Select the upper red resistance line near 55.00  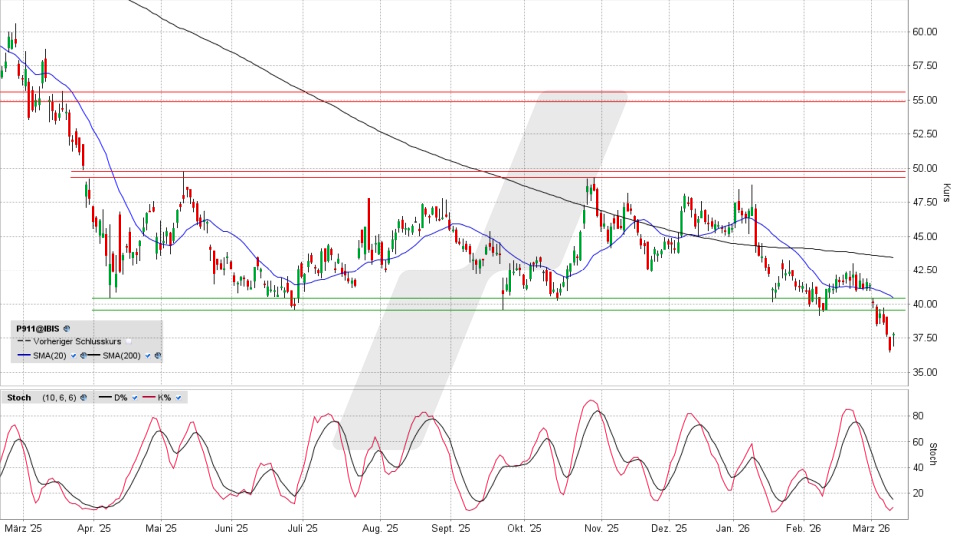[450, 92]
